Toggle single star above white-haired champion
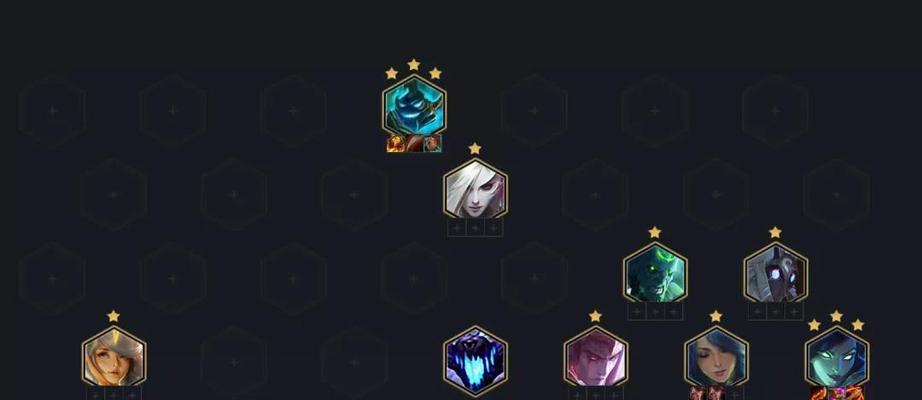This screenshot has height=400, width=922. click(475, 148)
